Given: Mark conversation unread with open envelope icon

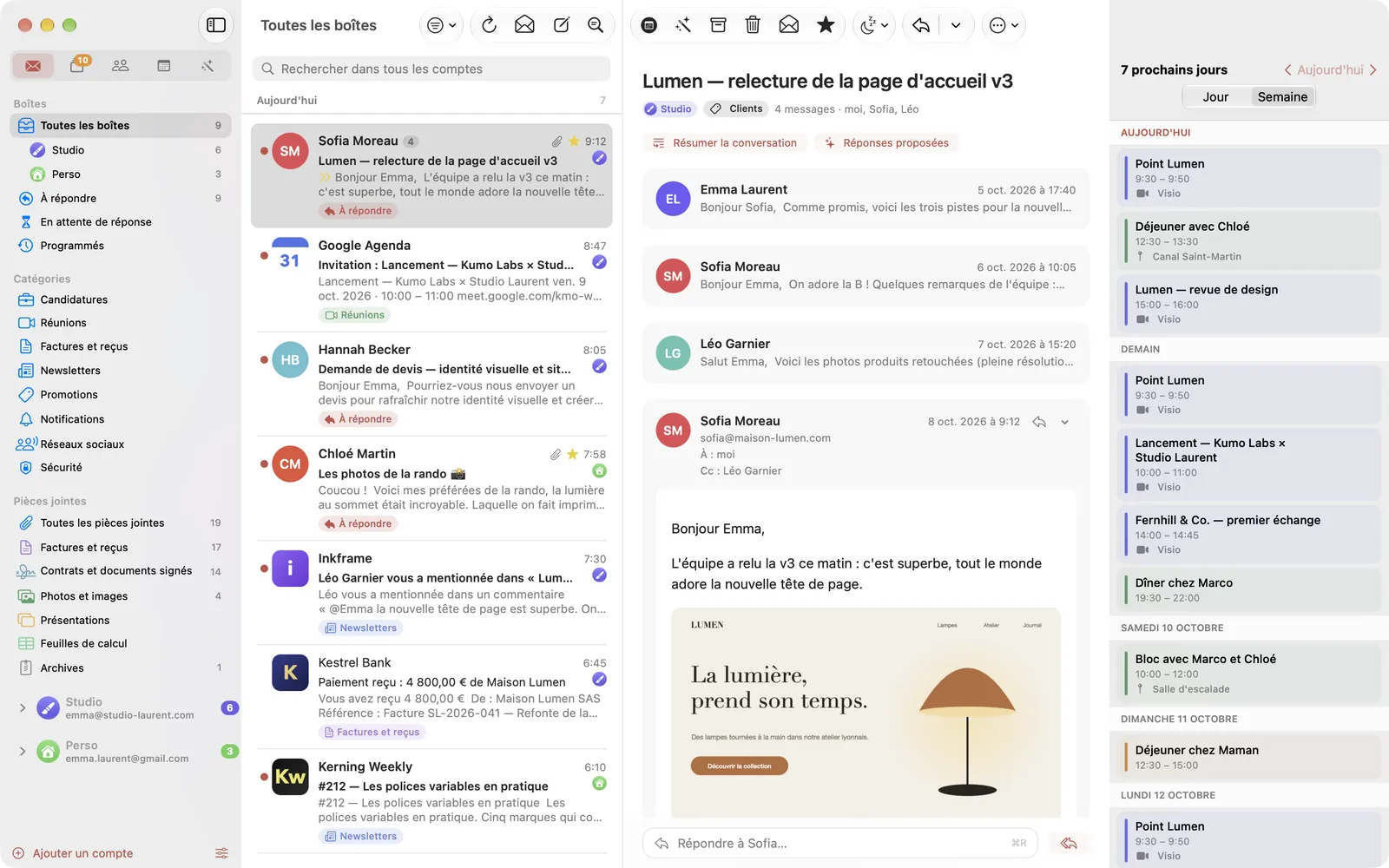Looking at the screenshot, I should coord(788,25).
